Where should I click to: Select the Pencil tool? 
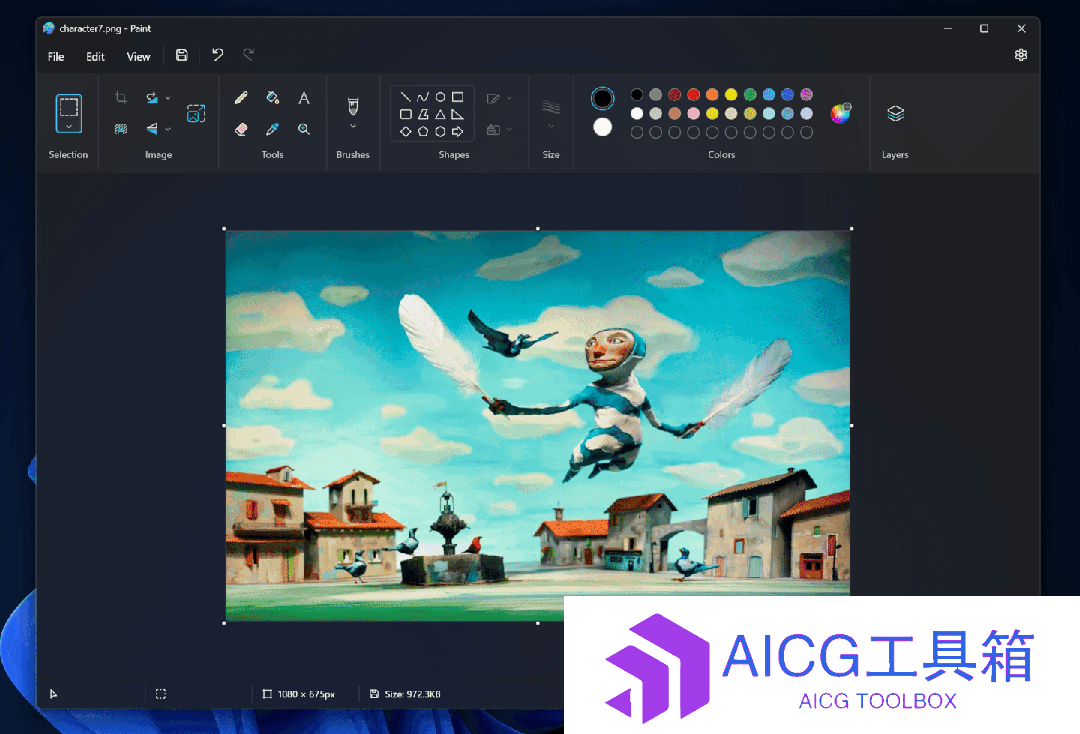(x=240, y=98)
